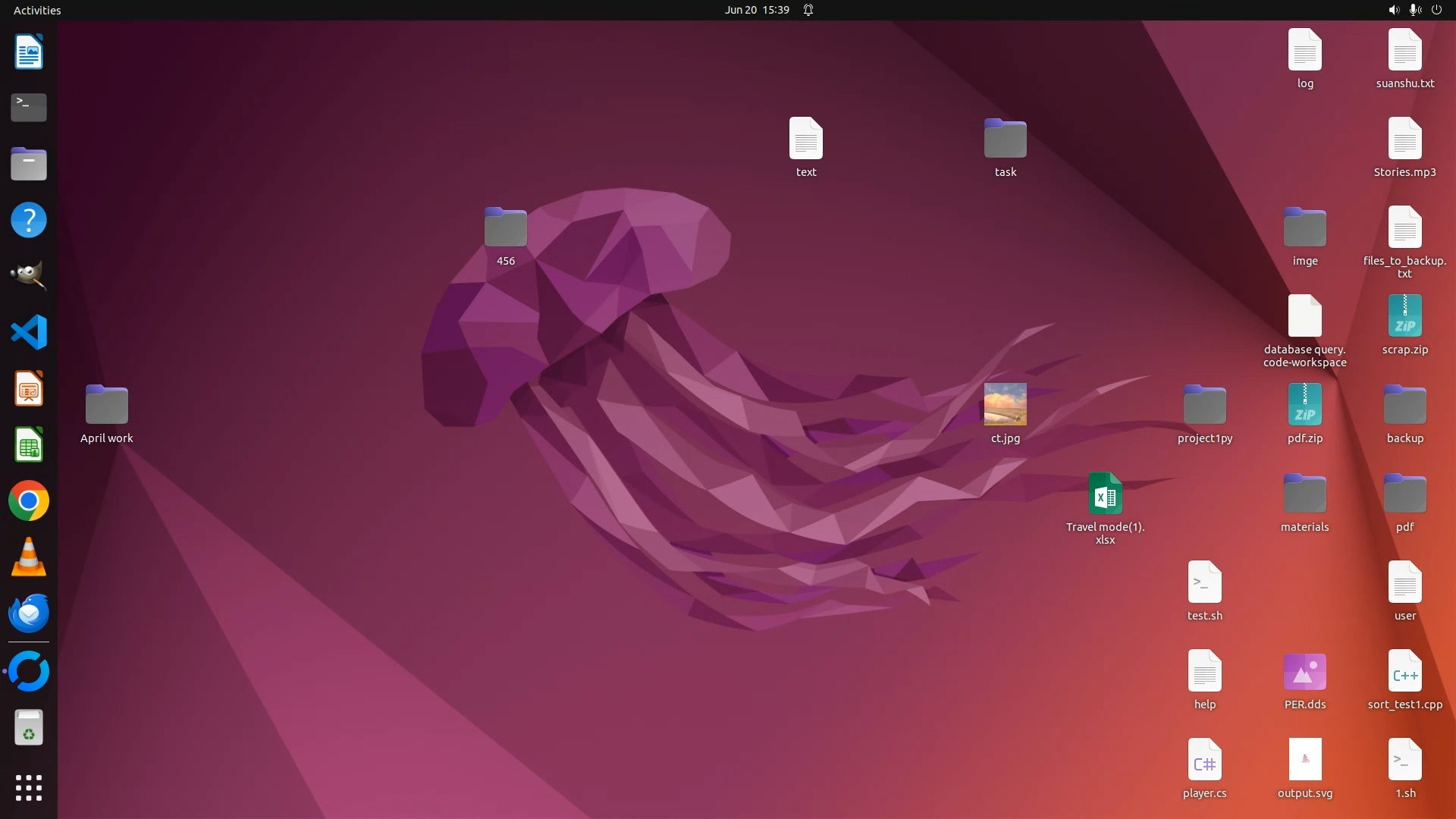Launch Terminal from the dock
Viewport: 1456px width, 819px height.
[29, 108]
